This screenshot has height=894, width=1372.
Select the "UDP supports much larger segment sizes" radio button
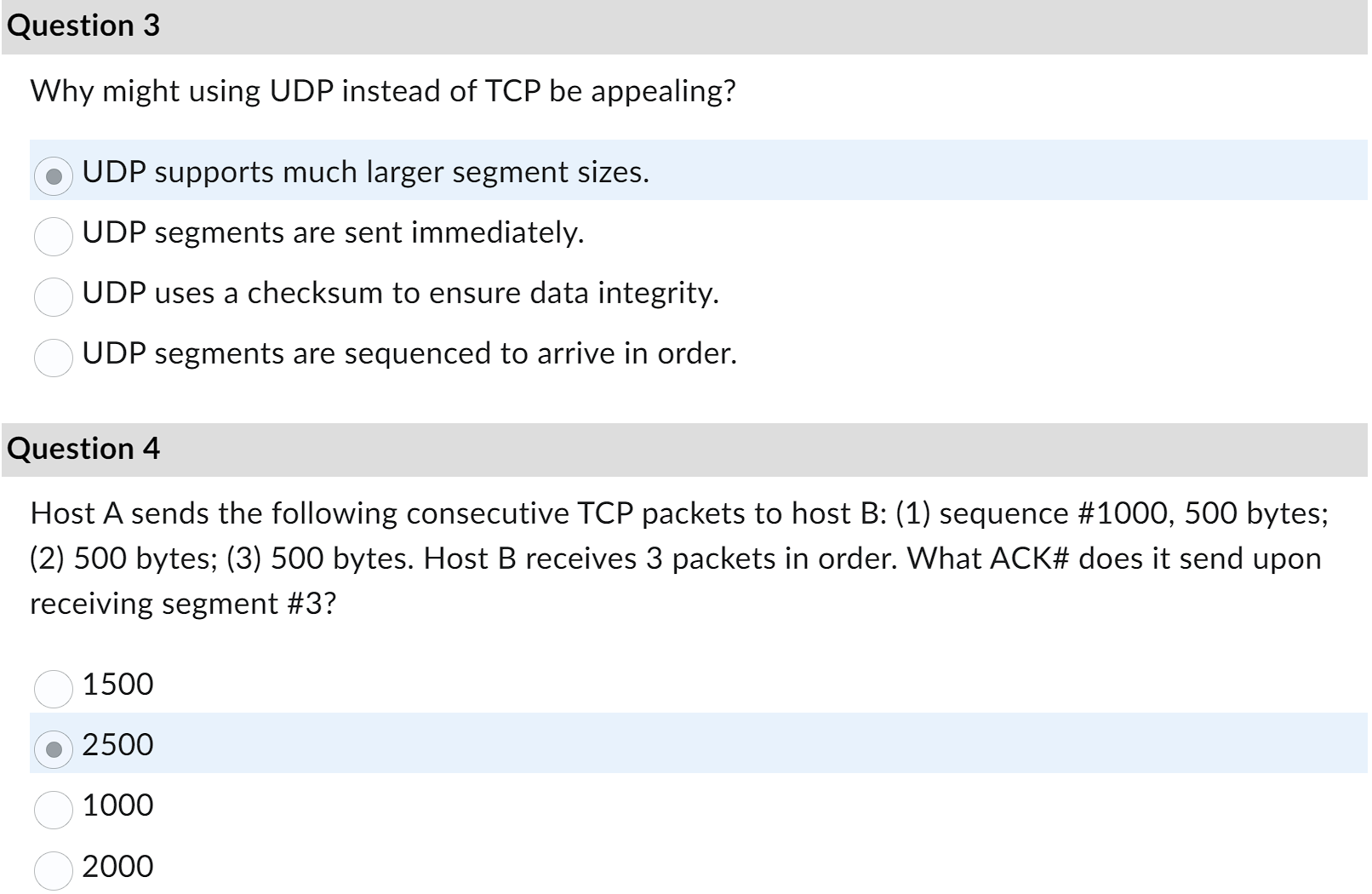53,175
